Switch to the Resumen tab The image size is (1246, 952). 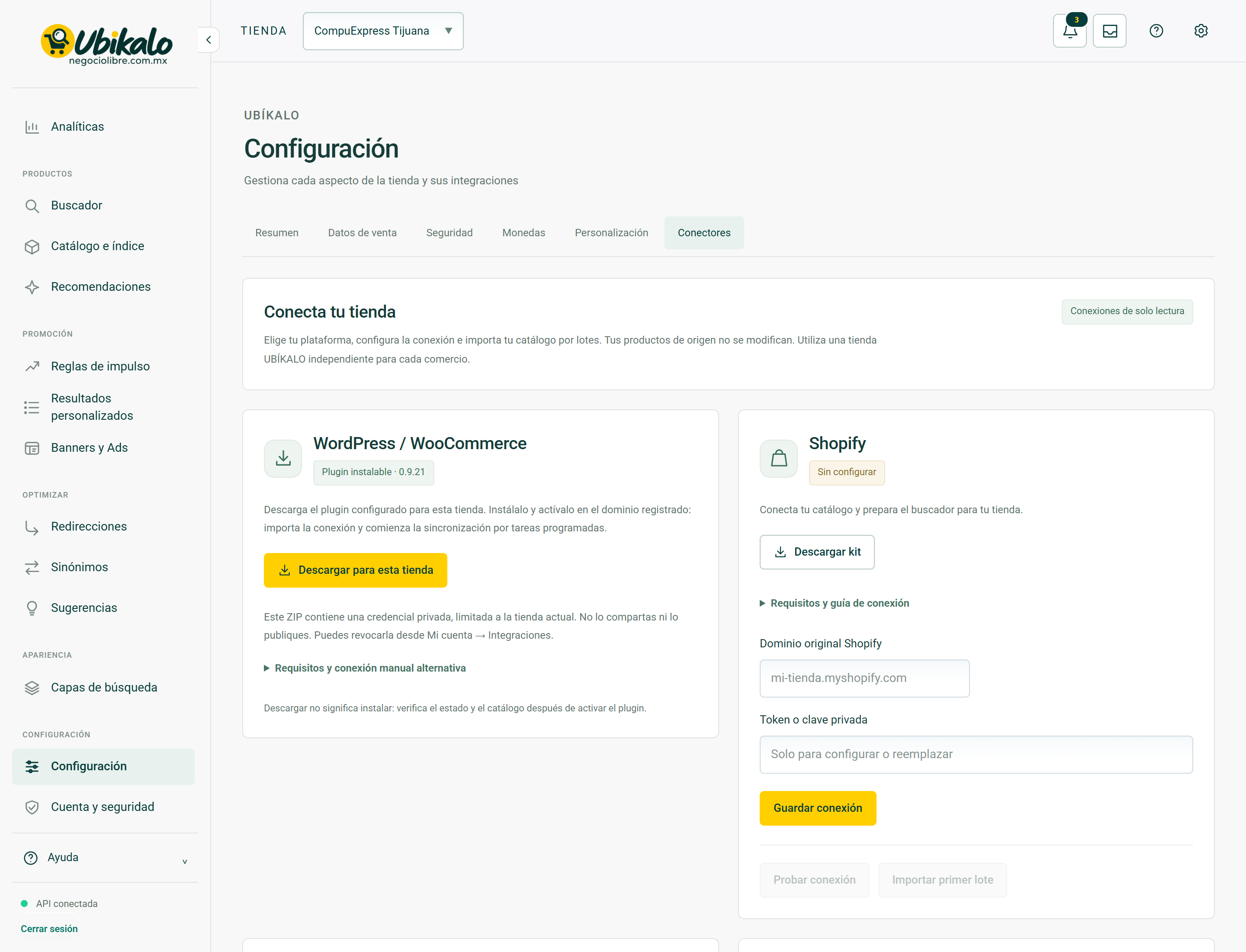tap(276, 233)
